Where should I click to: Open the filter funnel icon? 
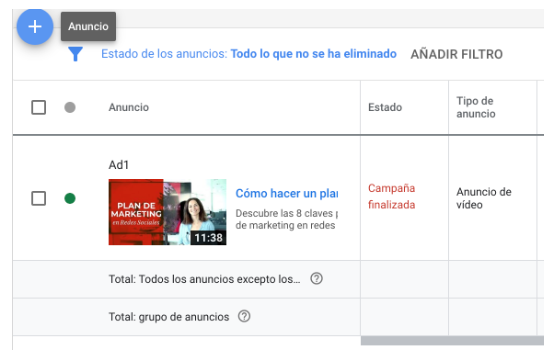(75, 54)
